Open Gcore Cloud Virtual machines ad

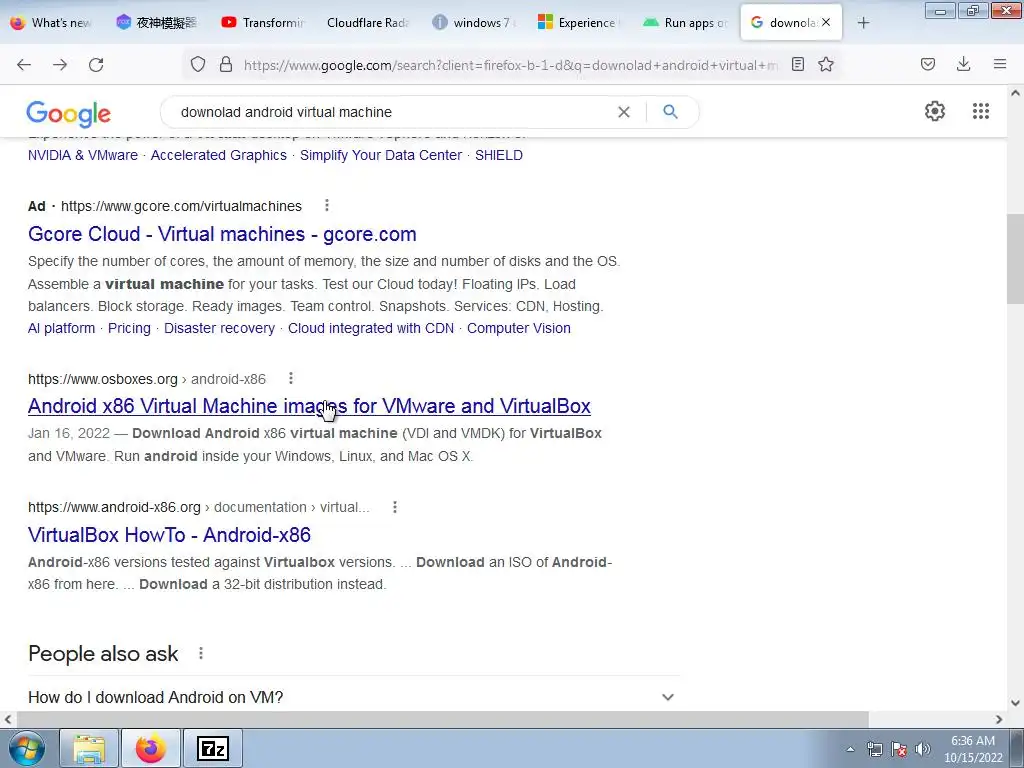click(222, 234)
